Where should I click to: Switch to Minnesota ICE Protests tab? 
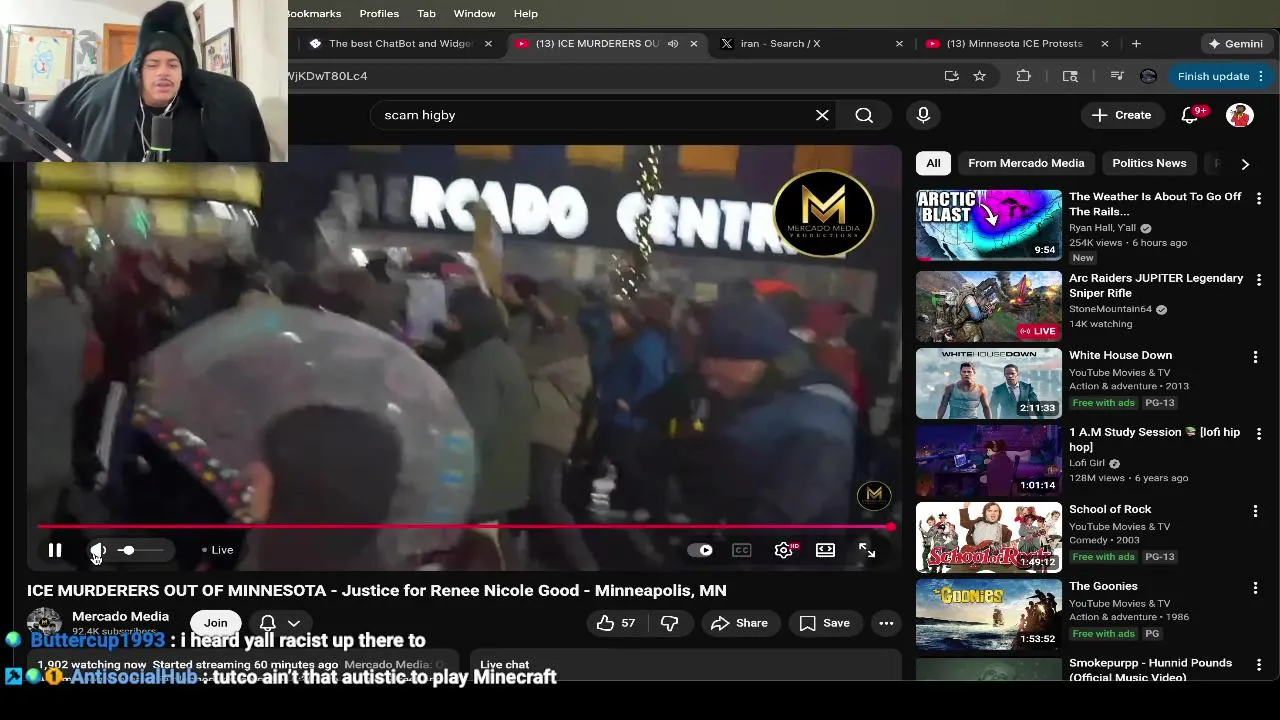(1015, 44)
